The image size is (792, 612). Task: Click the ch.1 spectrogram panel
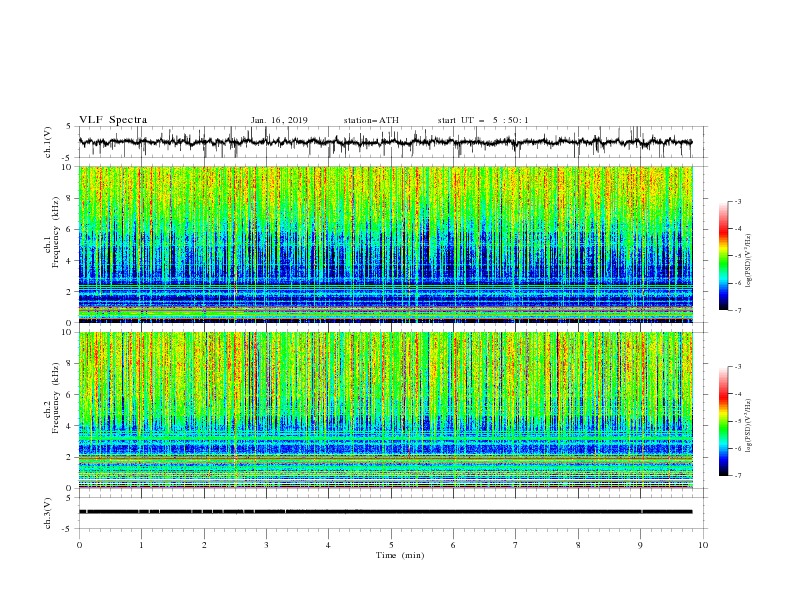click(386, 244)
